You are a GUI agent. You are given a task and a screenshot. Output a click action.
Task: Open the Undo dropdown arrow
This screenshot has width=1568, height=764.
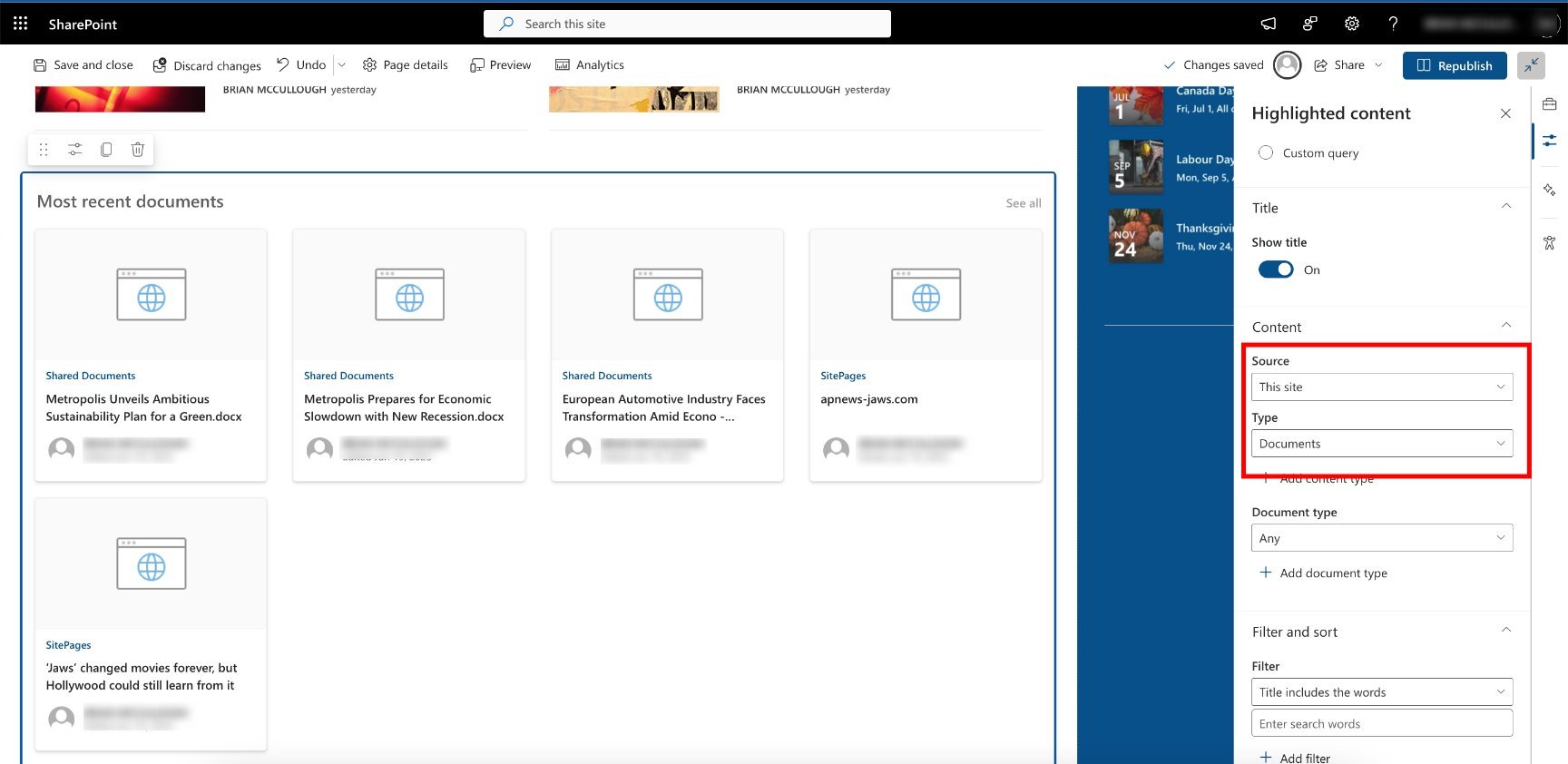342,65
